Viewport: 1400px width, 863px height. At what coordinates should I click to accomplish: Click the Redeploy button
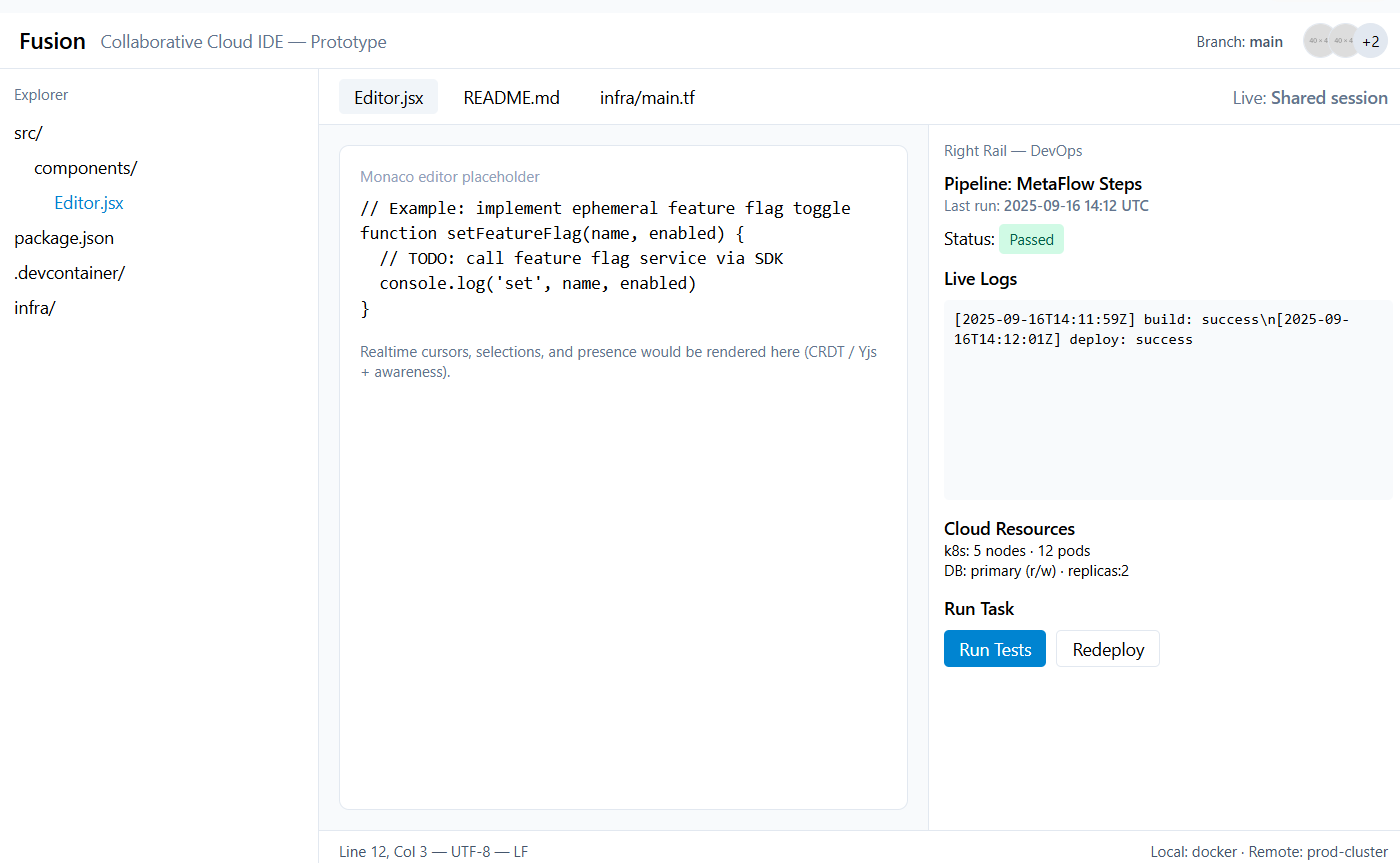[1108, 649]
